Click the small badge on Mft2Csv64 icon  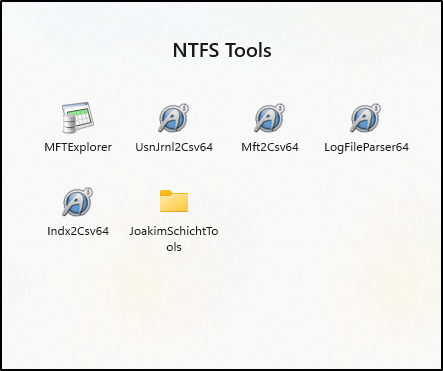pyautogui.click(x=280, y=108)
